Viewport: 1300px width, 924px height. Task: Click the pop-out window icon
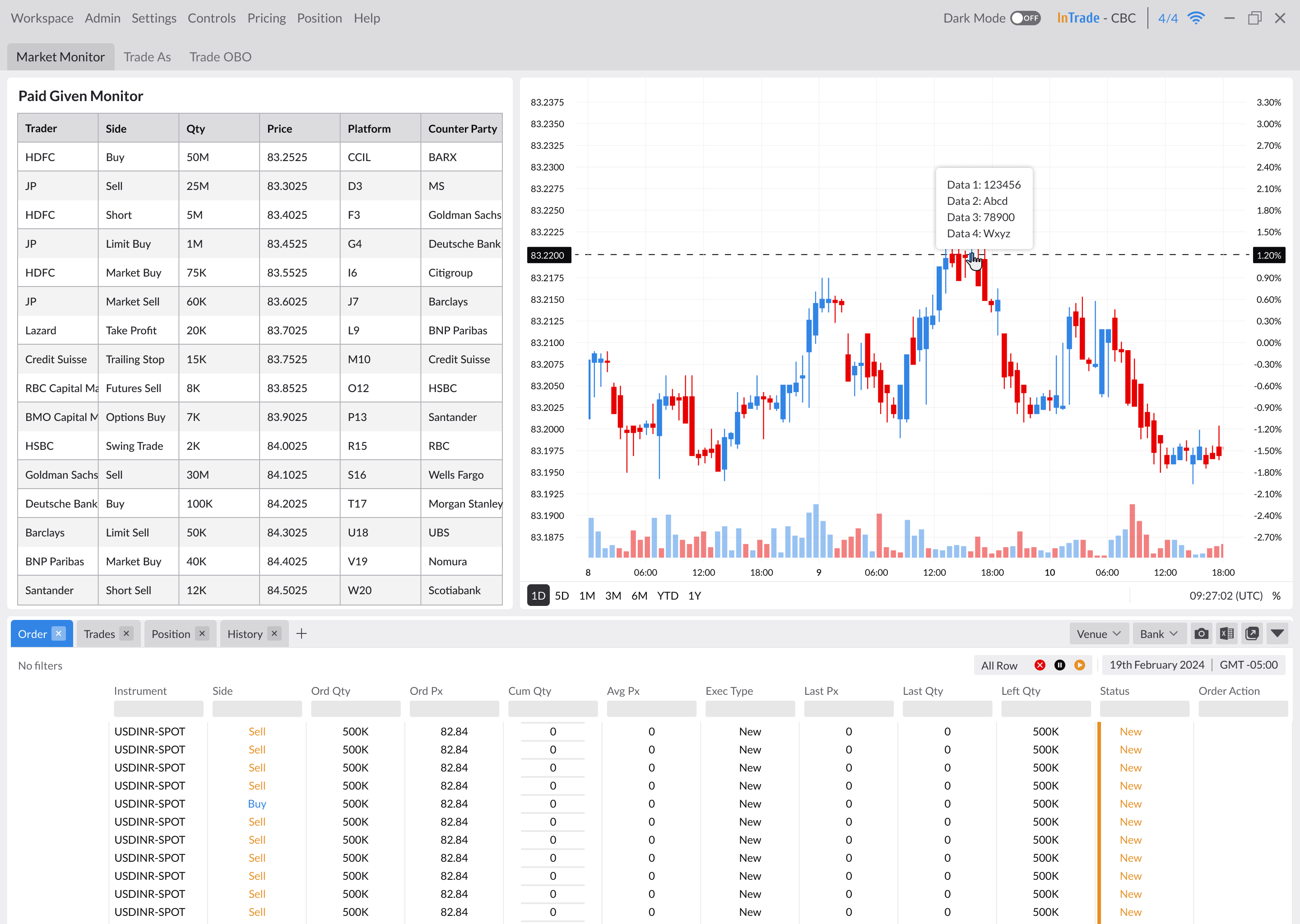(x=1252, y=634)
